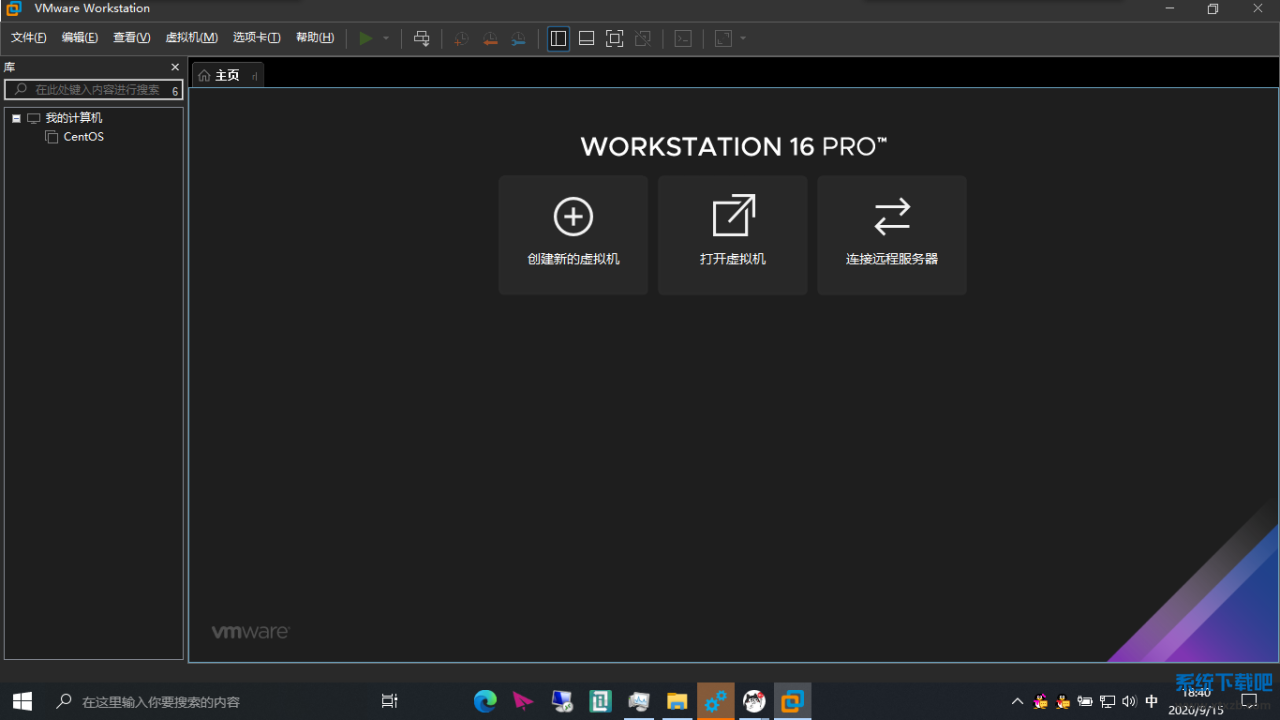The image size is (1280, 720).
Task: Open the 虚拟机(M) menu
Action: pyautogui.click(x=191, y=38)
